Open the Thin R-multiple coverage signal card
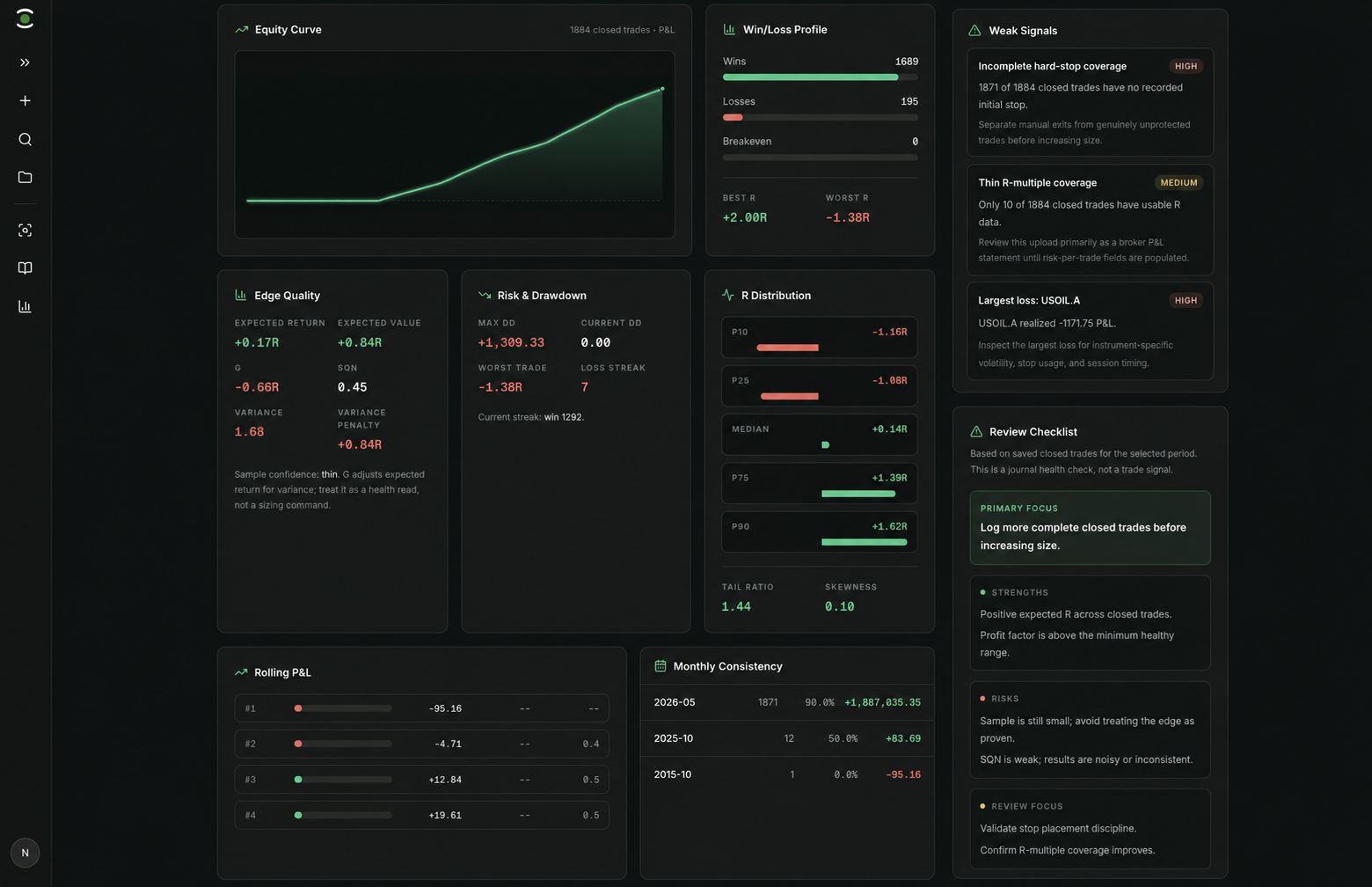Viewport: 1372px width, 887px height. [1090, 220]
